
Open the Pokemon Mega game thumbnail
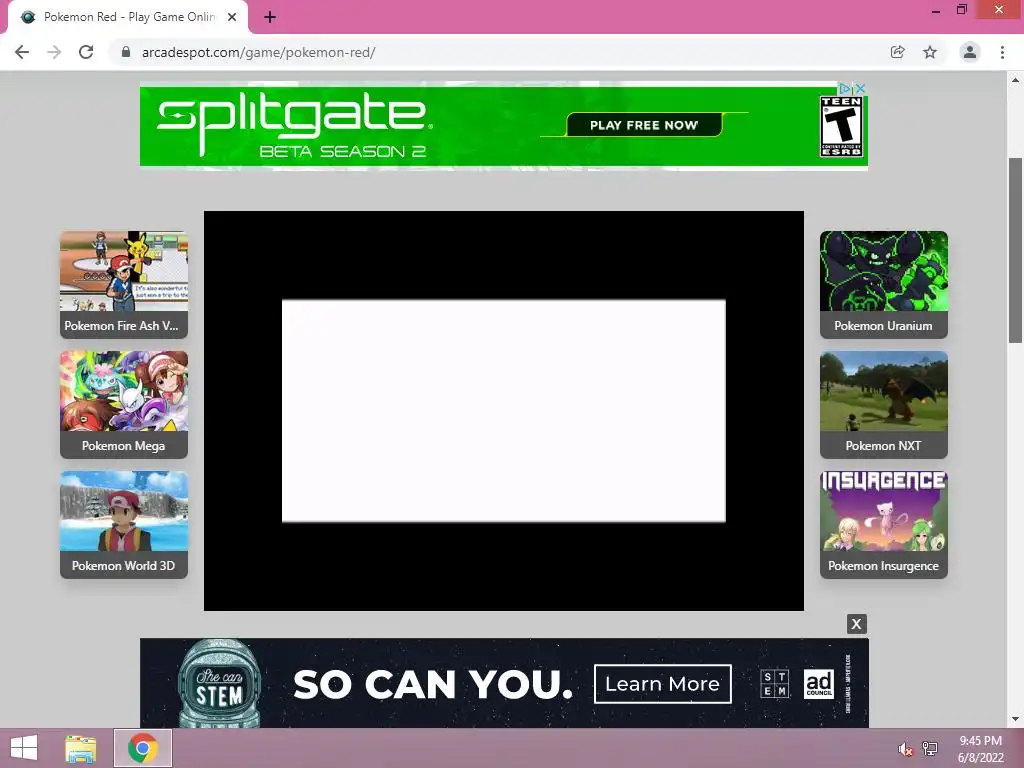124,405
